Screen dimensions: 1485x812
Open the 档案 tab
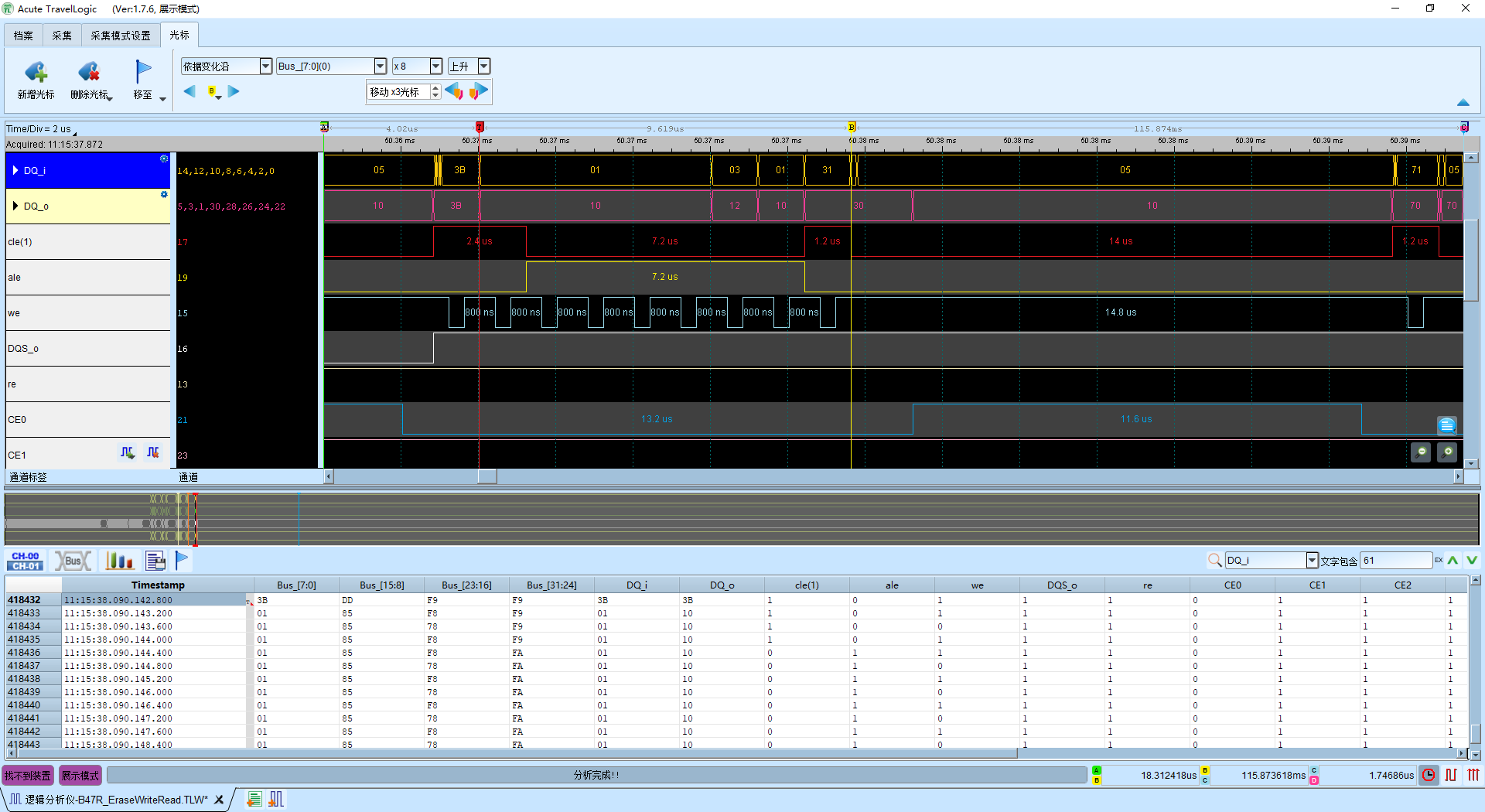[x=23, y=36]
